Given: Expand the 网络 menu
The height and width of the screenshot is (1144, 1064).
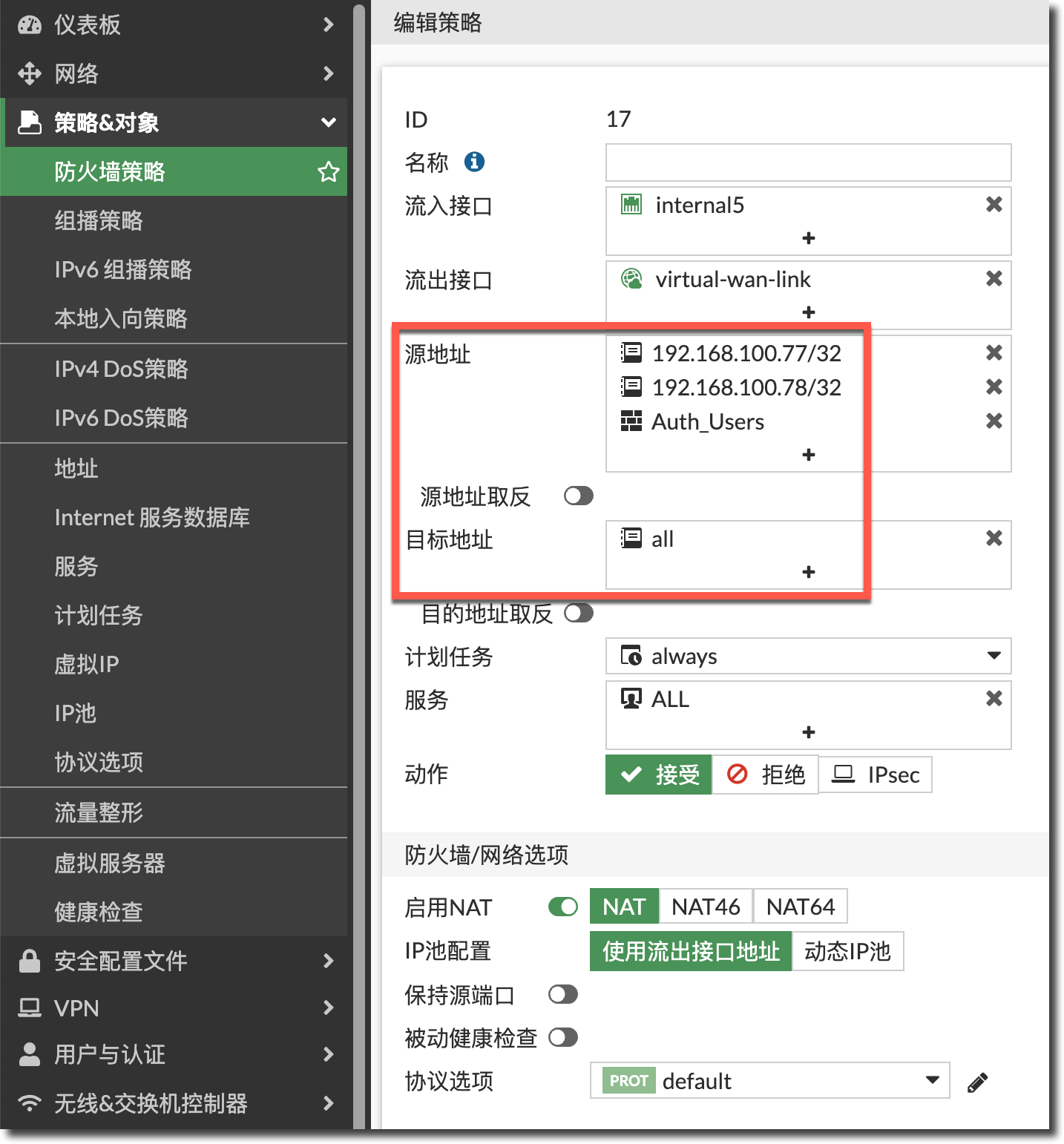Looking at the screenshot, I should click(328, 73).
